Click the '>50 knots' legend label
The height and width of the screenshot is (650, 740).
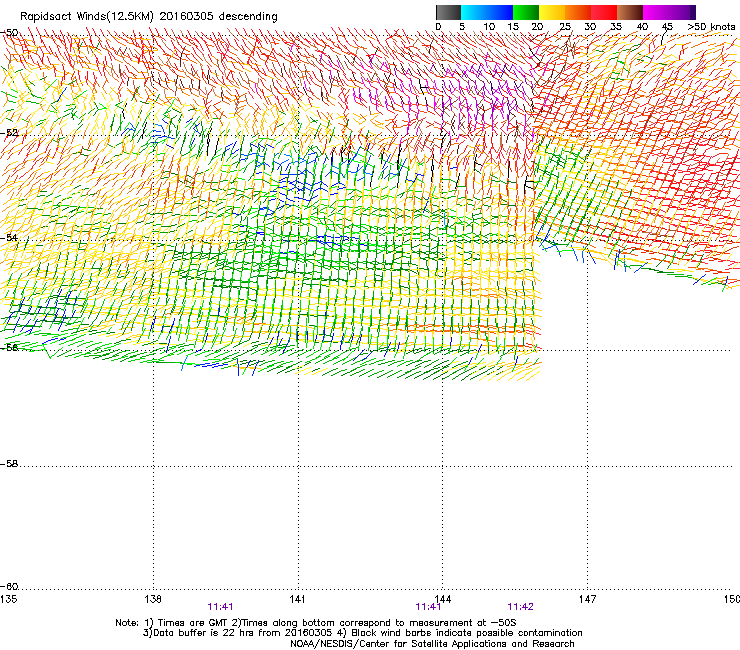(x=711, y=27)
